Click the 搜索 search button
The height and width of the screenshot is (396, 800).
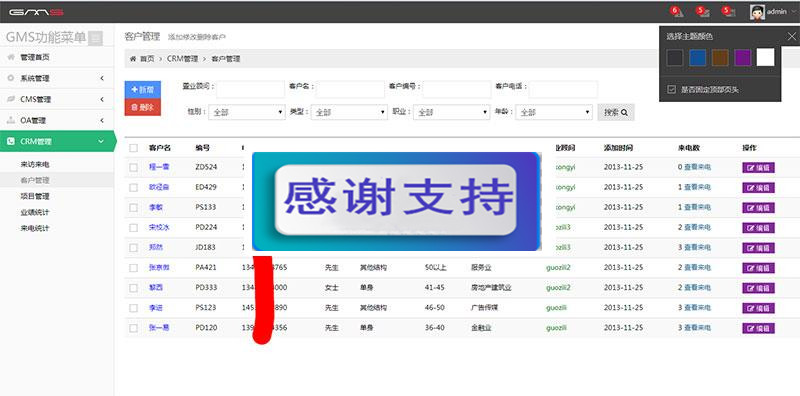point(616,112)
